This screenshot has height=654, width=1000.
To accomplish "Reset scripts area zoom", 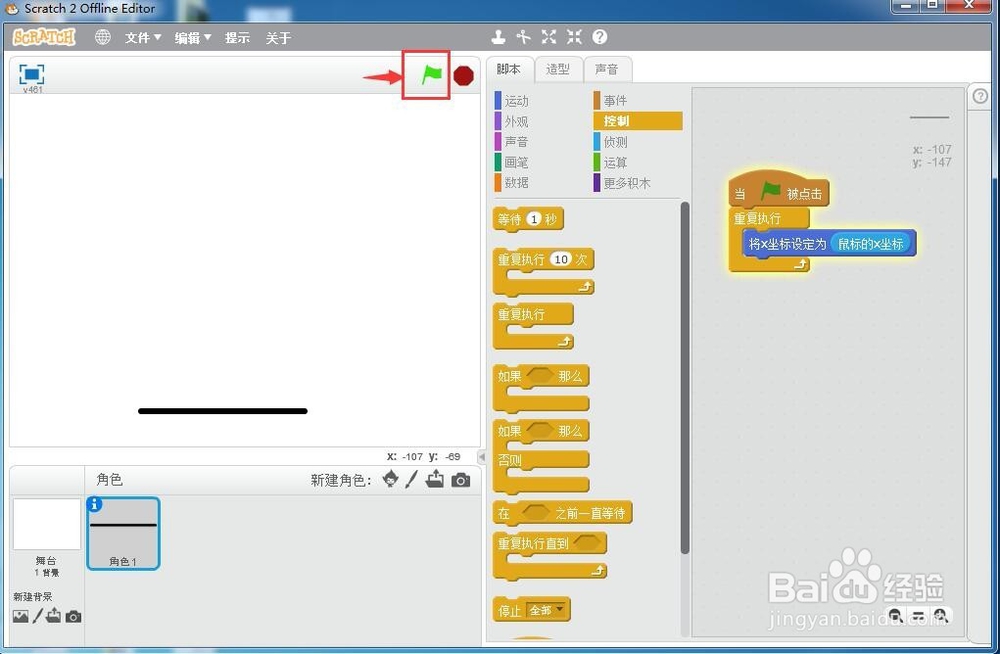I will pos(918,616).
